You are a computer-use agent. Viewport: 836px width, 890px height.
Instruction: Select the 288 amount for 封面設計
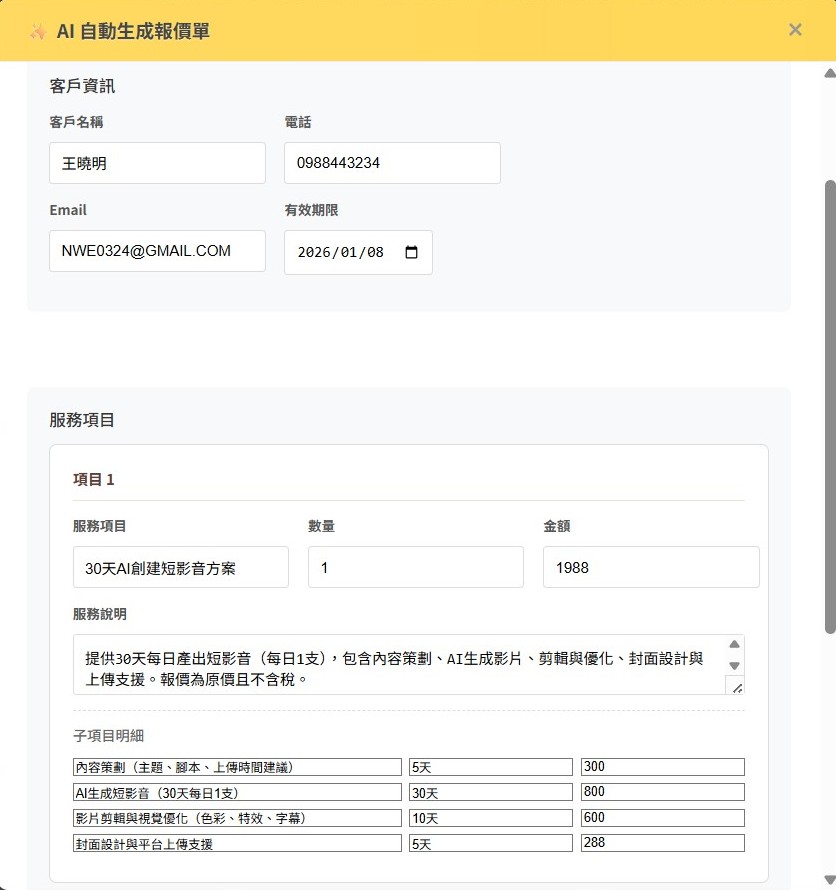coord(662,842)
